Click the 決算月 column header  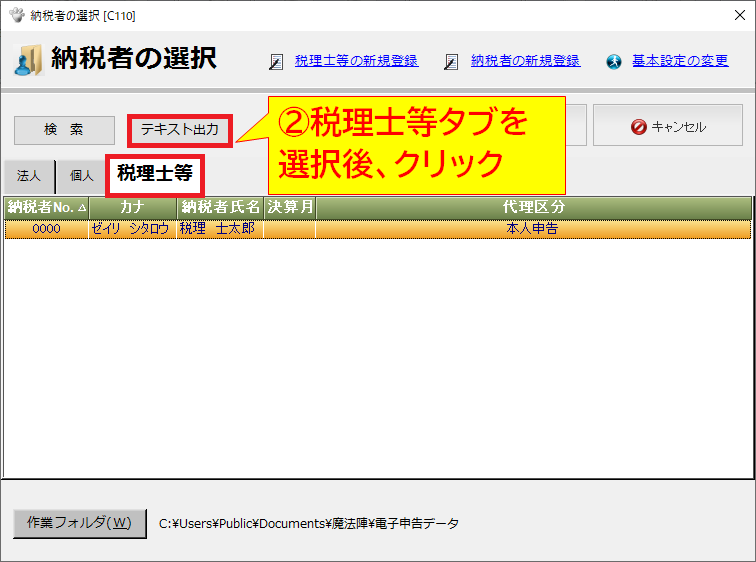tap(290, 207)
